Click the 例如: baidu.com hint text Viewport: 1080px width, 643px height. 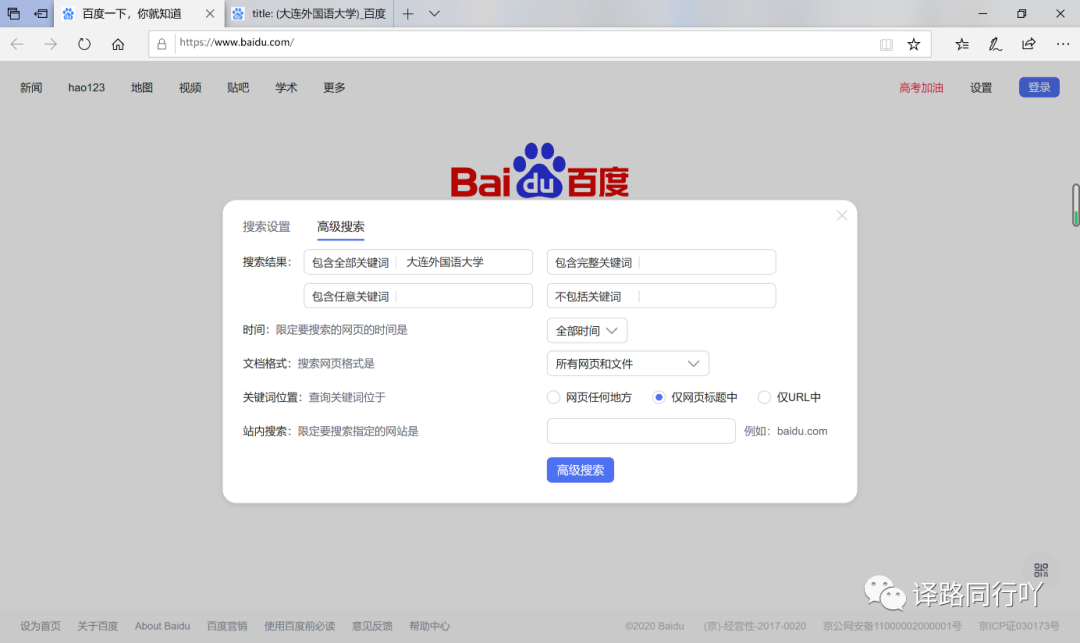tap(786, 431)
